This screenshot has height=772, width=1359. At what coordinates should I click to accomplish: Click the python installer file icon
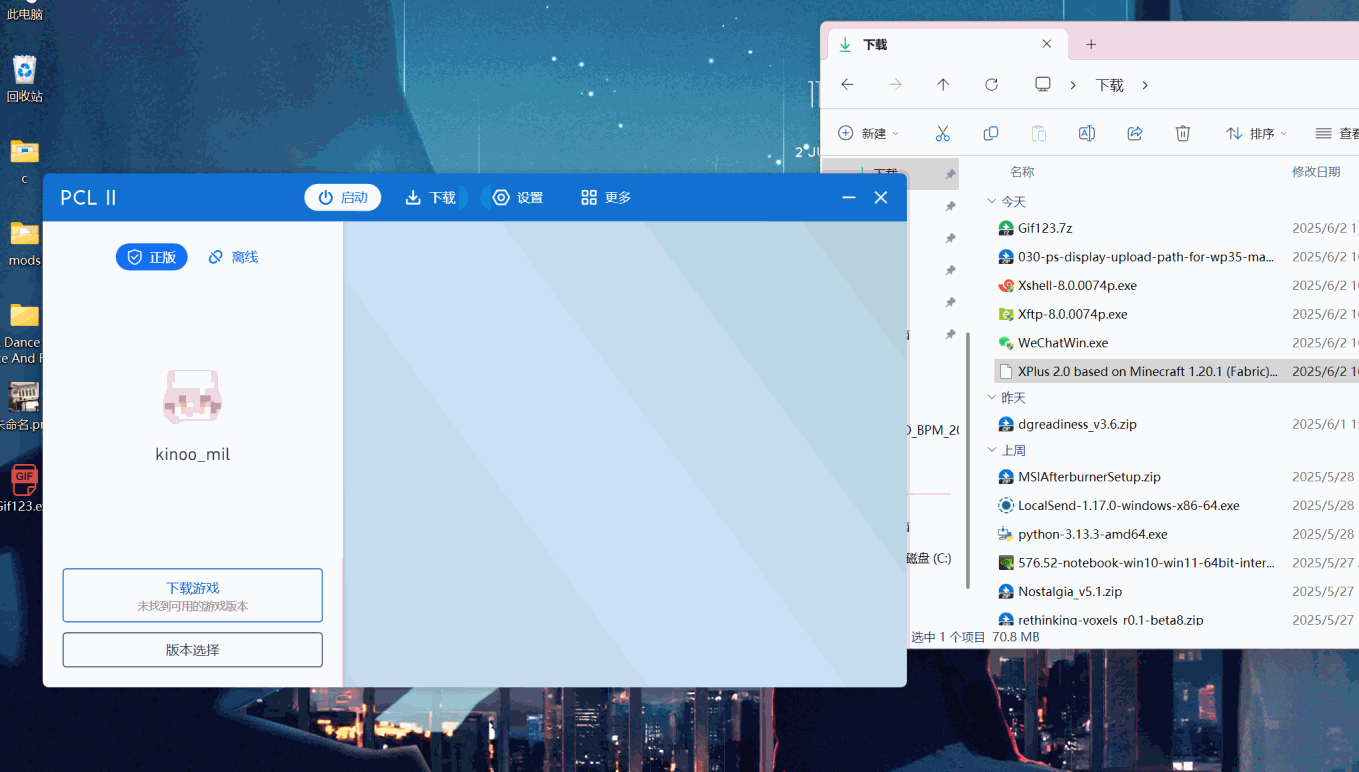1006,534
